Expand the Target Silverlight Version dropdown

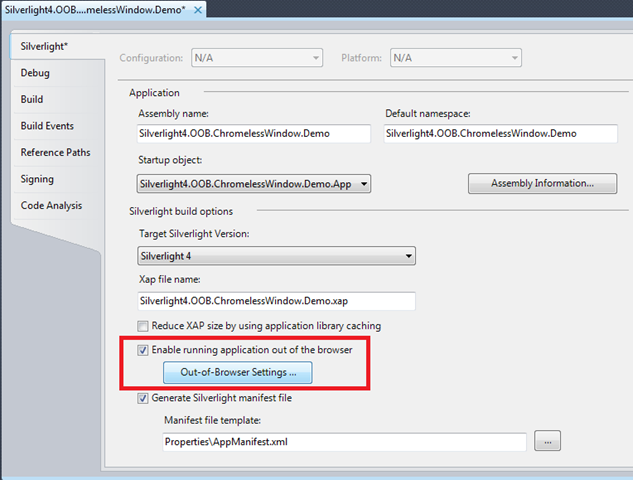(277, 256)
